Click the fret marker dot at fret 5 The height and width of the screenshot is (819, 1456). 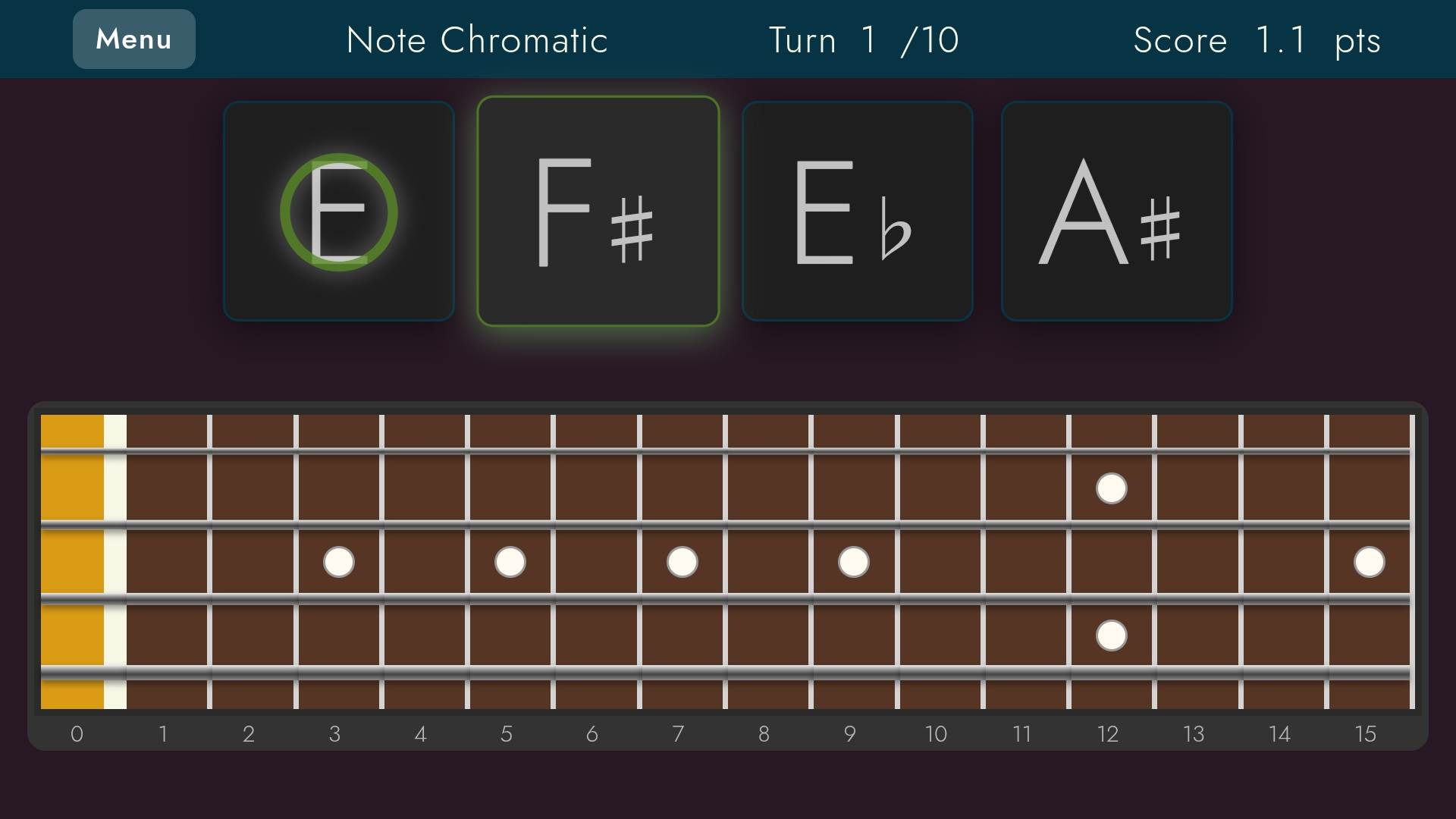(510, 562)
